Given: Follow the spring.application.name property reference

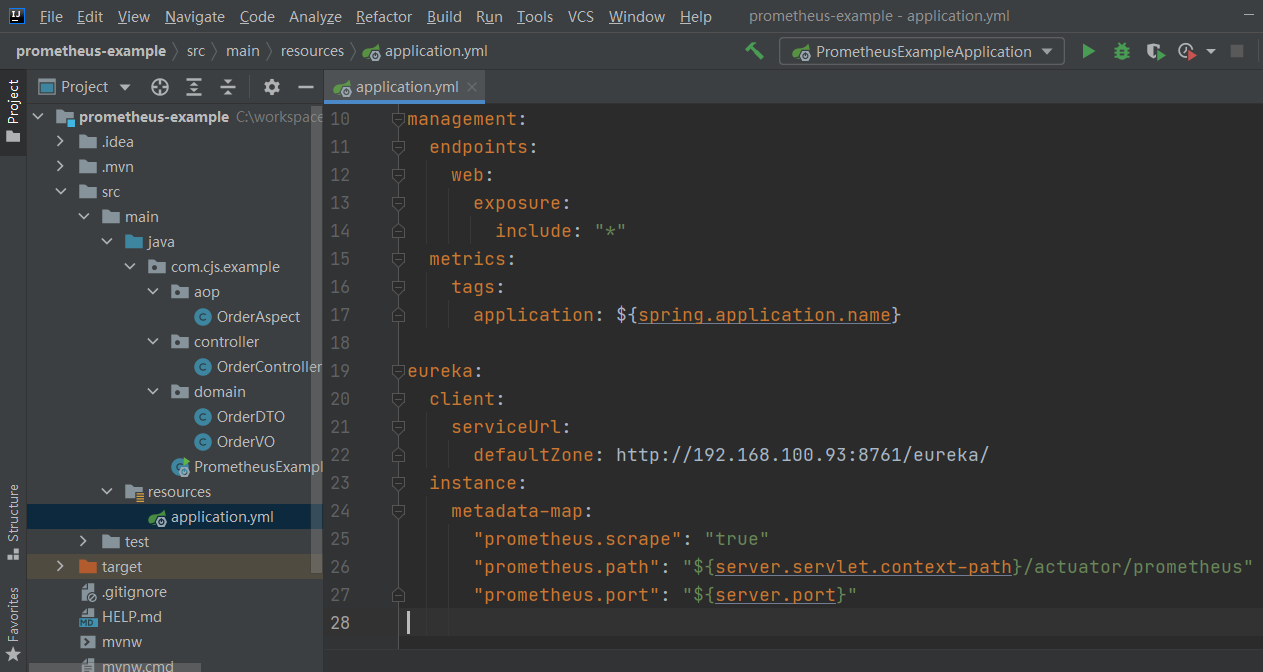Looking at the screenshot, I should (764, 315).
